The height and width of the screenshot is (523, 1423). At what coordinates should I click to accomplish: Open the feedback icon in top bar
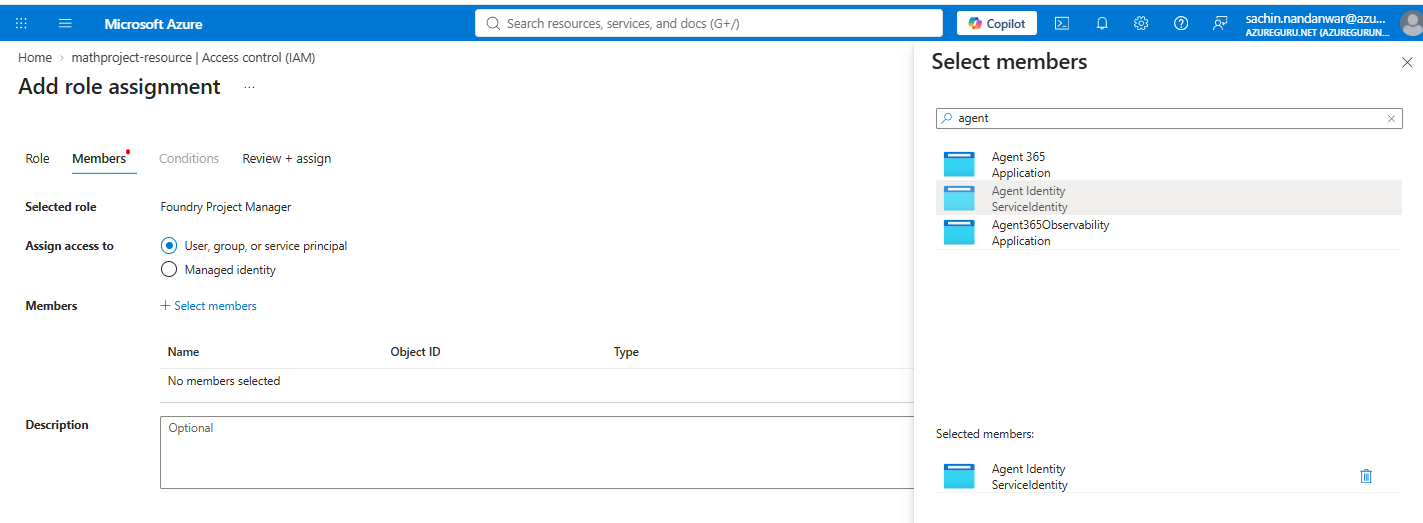point(1220,23)
